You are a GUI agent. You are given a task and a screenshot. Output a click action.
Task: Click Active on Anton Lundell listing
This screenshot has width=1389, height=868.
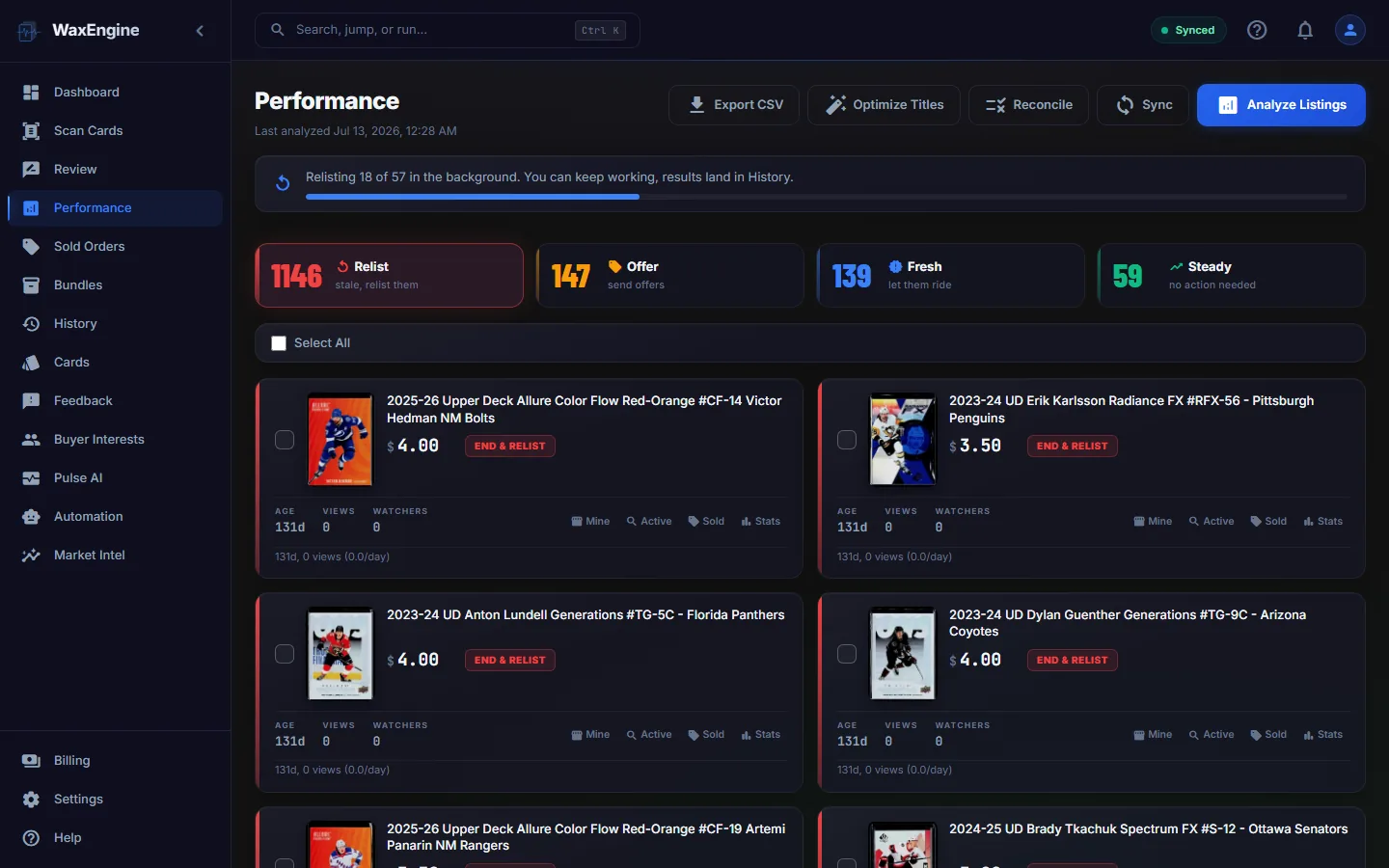coord(649,735)
